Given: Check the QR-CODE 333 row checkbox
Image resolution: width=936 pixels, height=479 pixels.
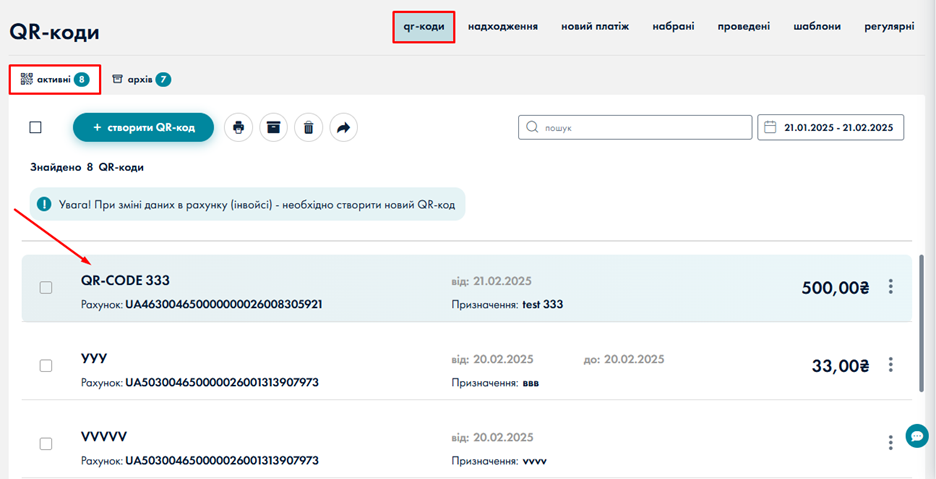Looking at the screenshot, I should tap(46, 288).
